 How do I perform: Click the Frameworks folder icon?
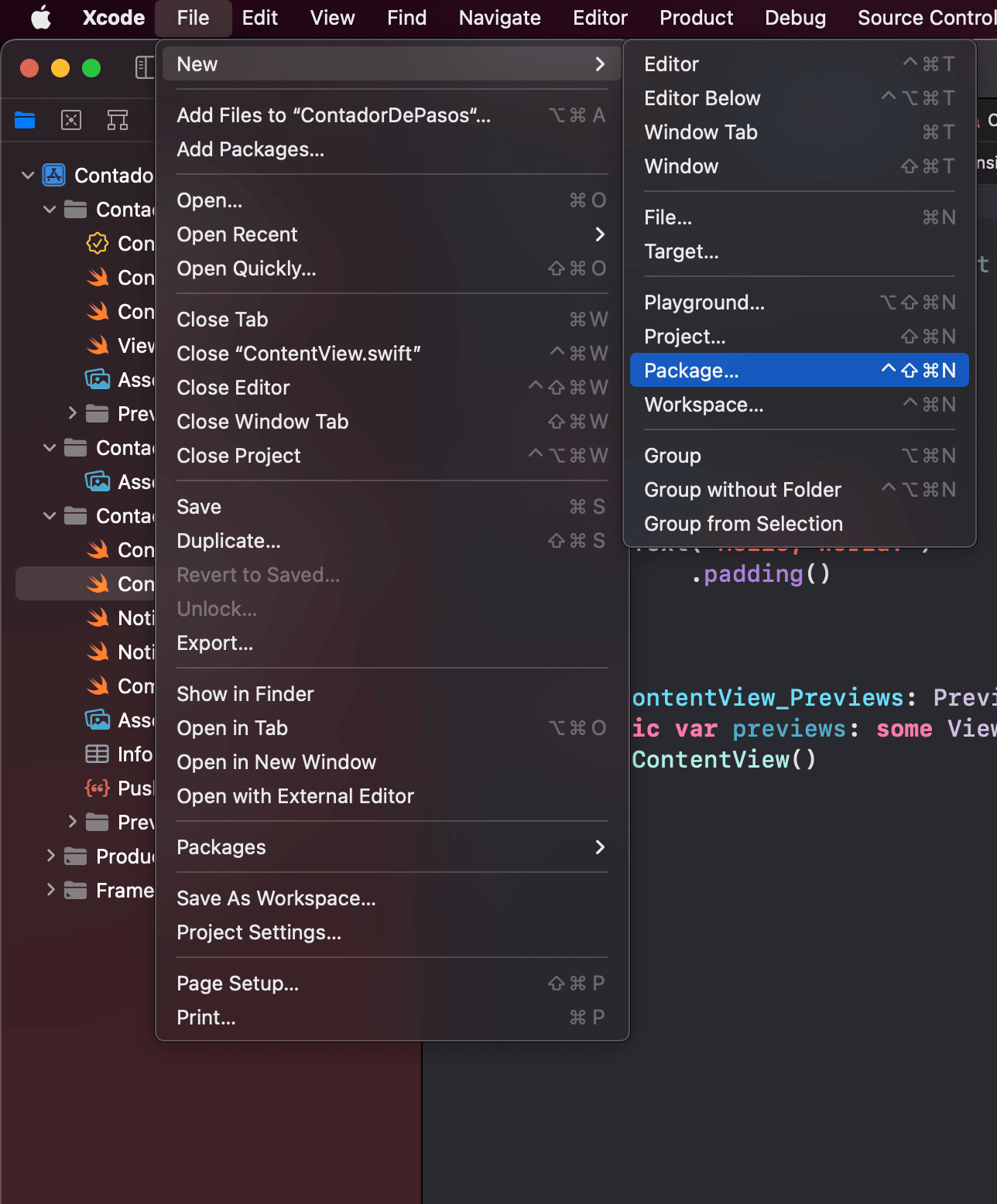tap(75, 891)
